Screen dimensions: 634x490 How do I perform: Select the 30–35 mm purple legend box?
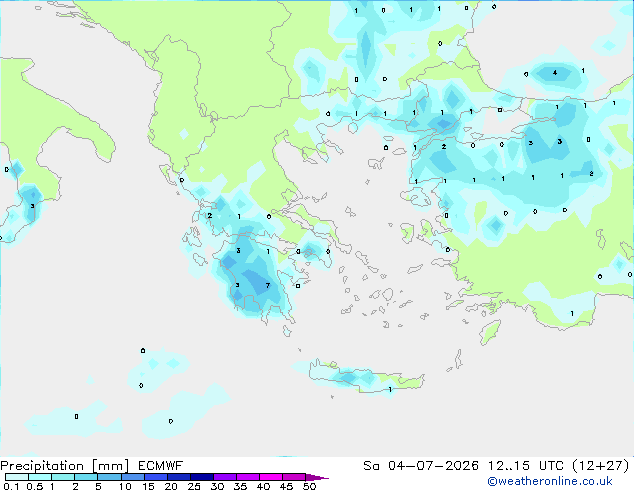[224, 477]
